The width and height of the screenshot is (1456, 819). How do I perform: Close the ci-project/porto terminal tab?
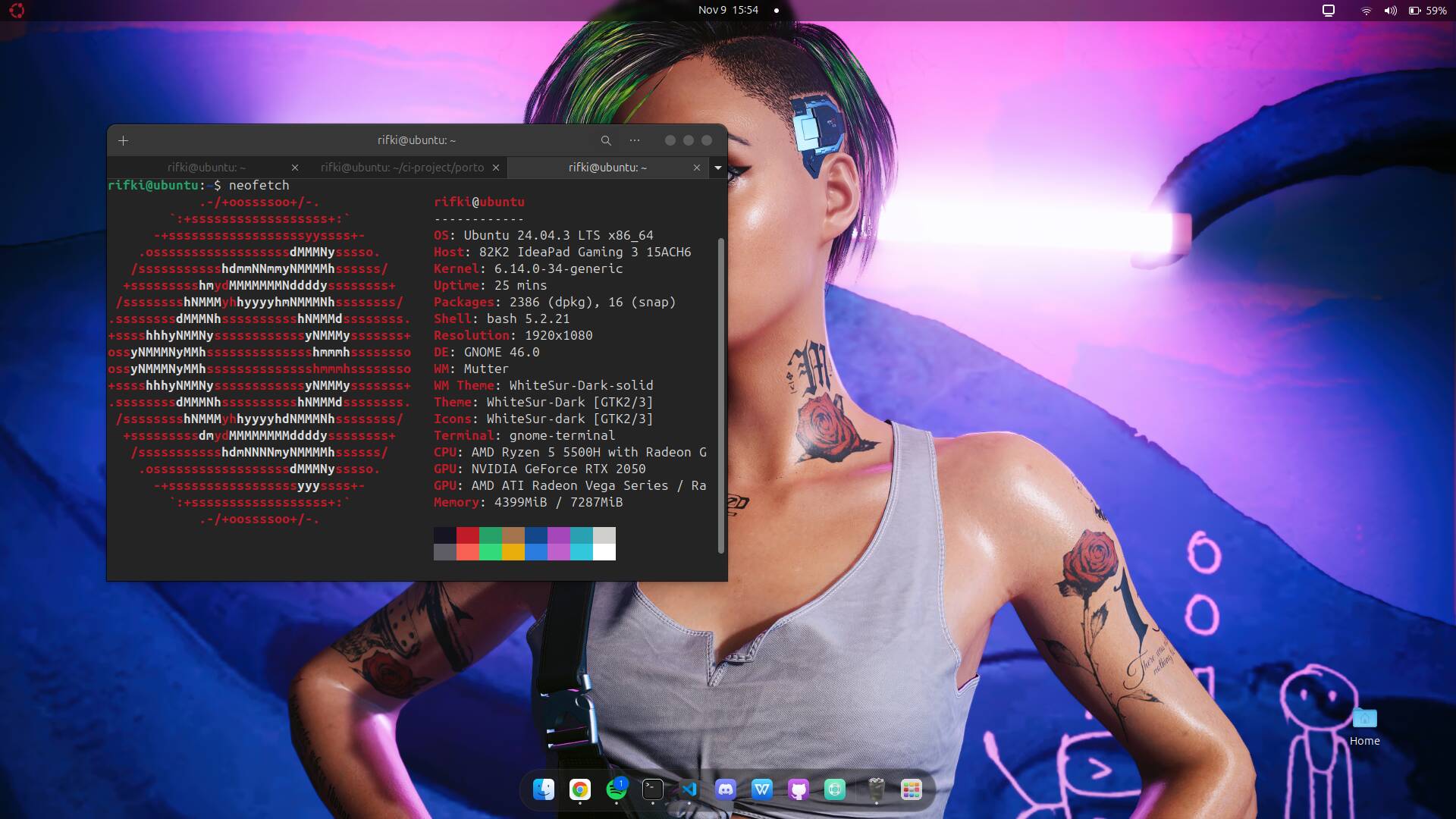[x=496, y=168]
